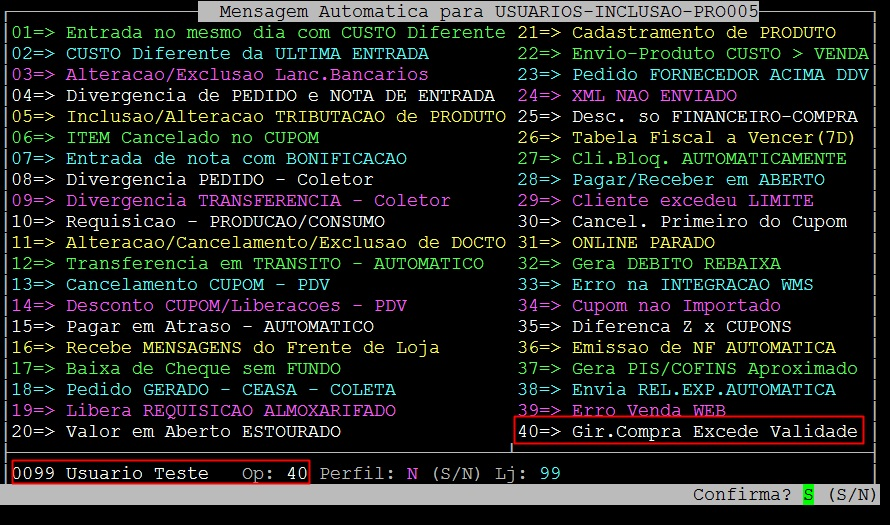Select option 28 Pagar/Receber em ABERTO
Image resolution: width=890 pixels, height=525 pixels.
[x=671, y=180]
